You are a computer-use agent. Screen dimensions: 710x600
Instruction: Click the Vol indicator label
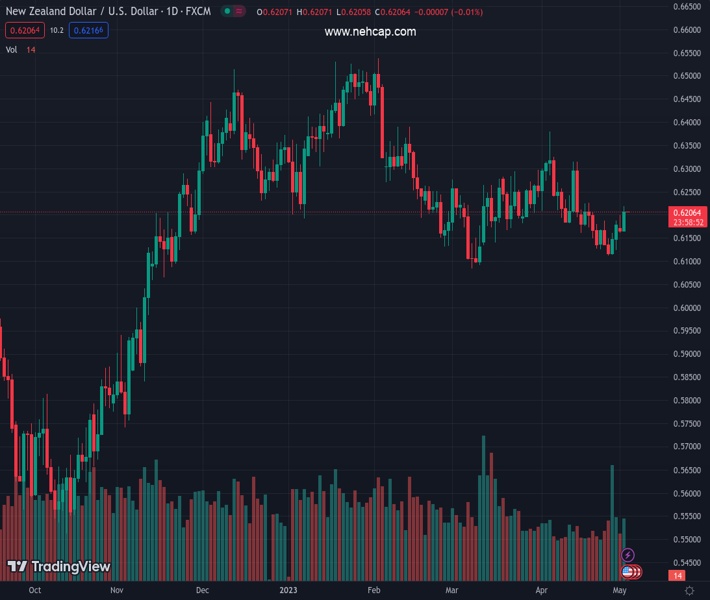[12, 50]
